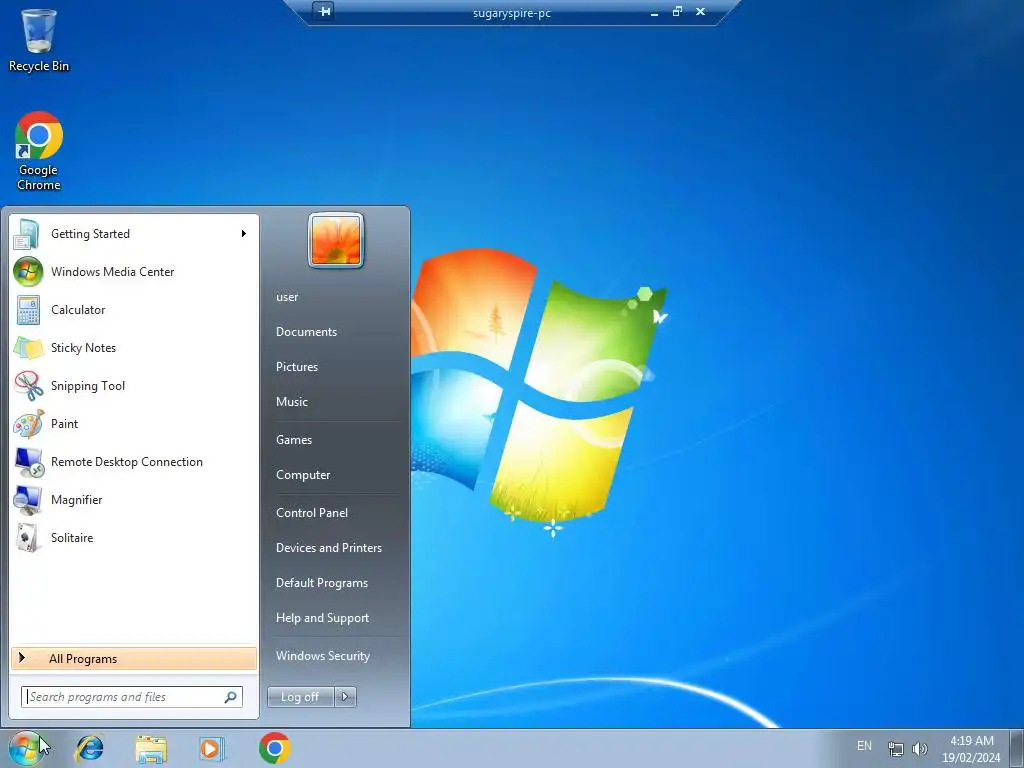
Task: Launch Windows Media Player from taskbar
Action: point(212,748)
